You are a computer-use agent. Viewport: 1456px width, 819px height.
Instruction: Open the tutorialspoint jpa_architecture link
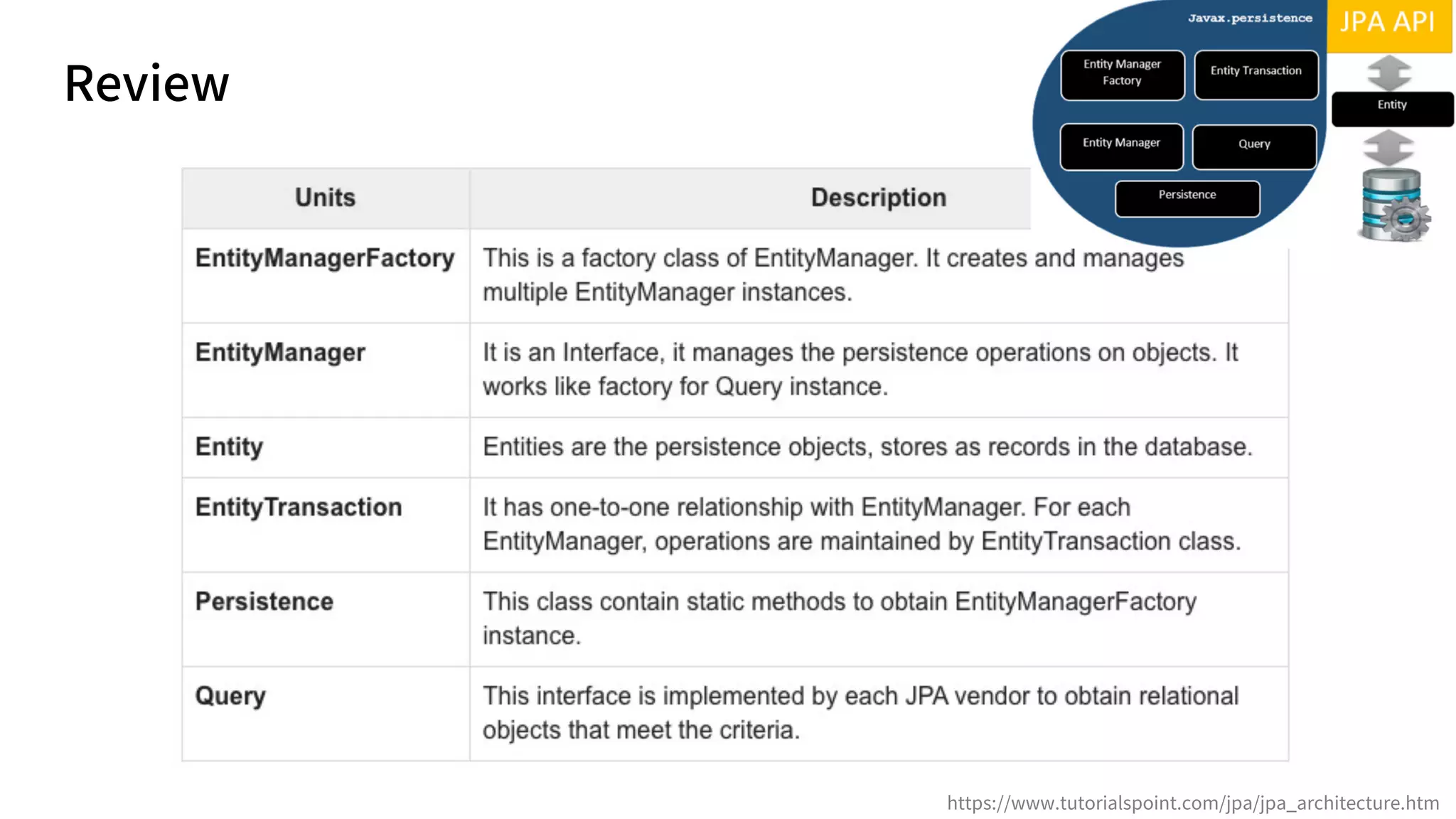tap(1192, 803)
